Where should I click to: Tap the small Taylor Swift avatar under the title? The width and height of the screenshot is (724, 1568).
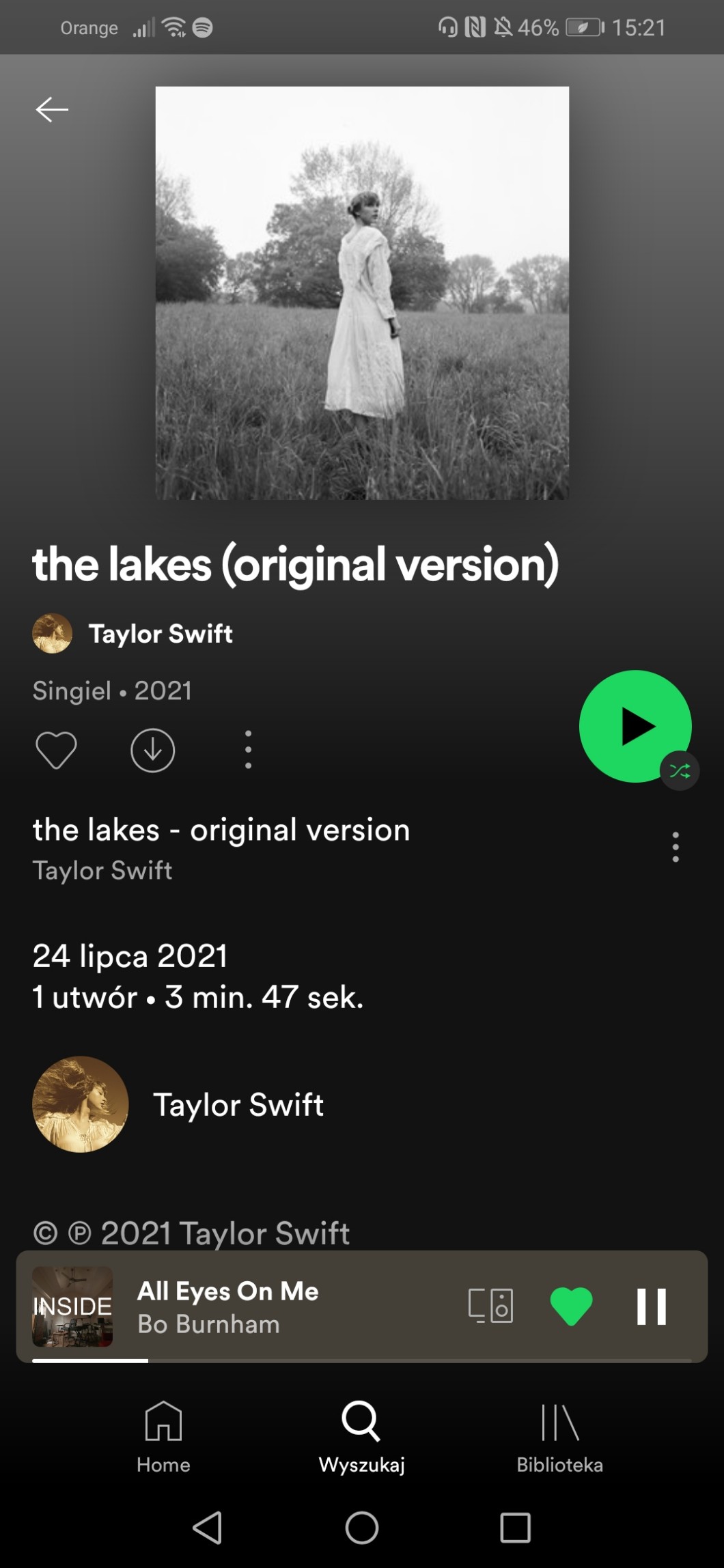pyautogui.click(x=52, y=634)
